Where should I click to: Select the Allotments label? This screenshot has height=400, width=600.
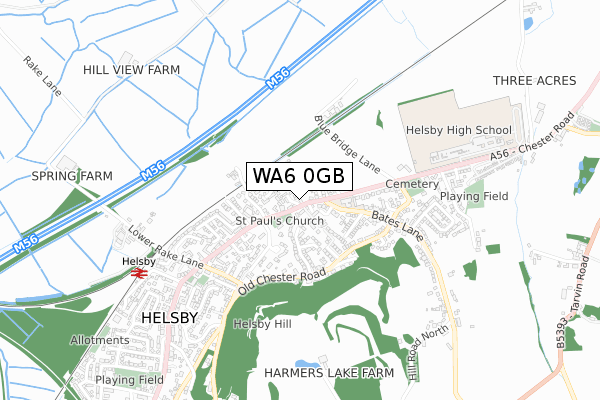click(x=100, y=340)
